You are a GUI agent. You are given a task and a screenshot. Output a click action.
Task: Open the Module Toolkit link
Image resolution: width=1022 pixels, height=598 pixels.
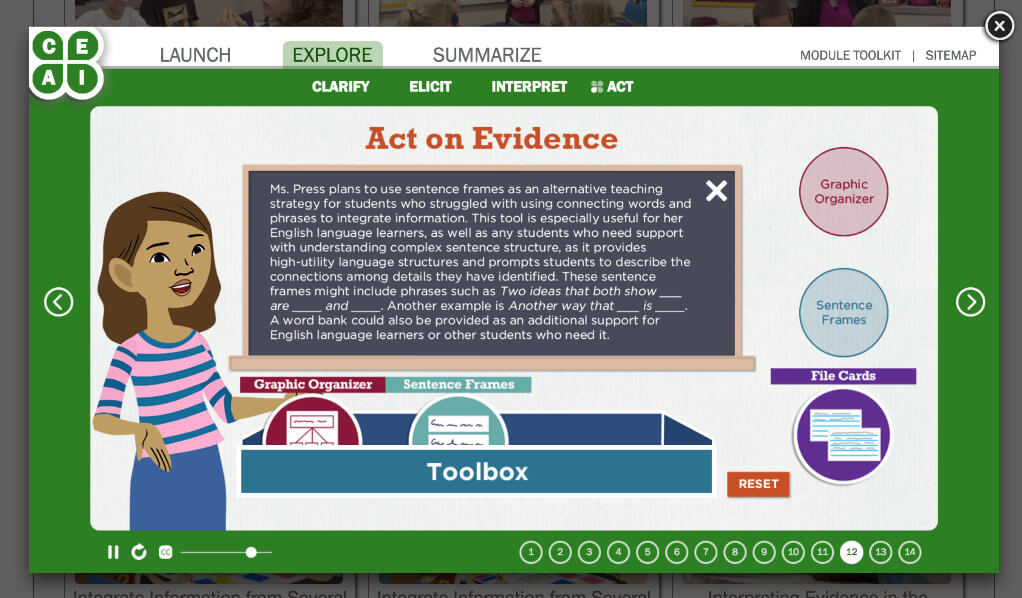pyautogui.click(x=850, y=56)
